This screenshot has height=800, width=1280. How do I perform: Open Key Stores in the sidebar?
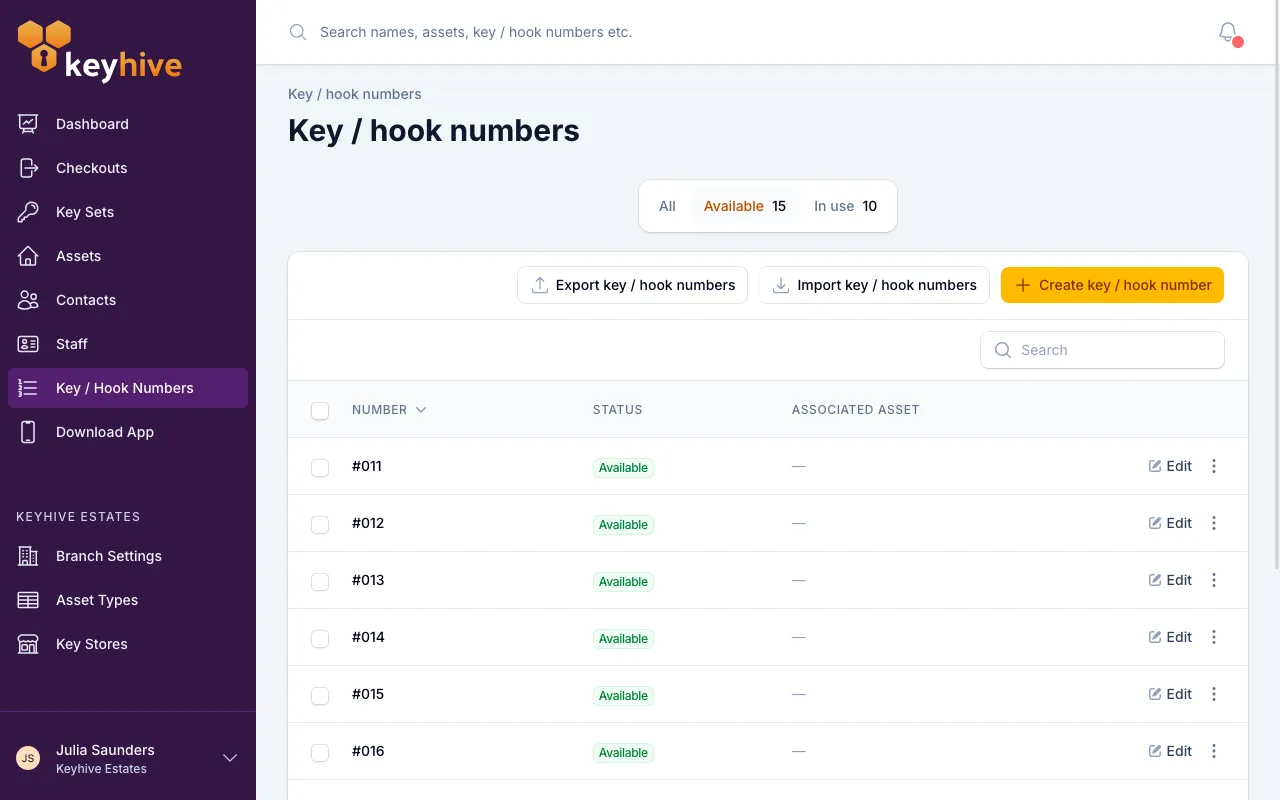tap(128, 644)
